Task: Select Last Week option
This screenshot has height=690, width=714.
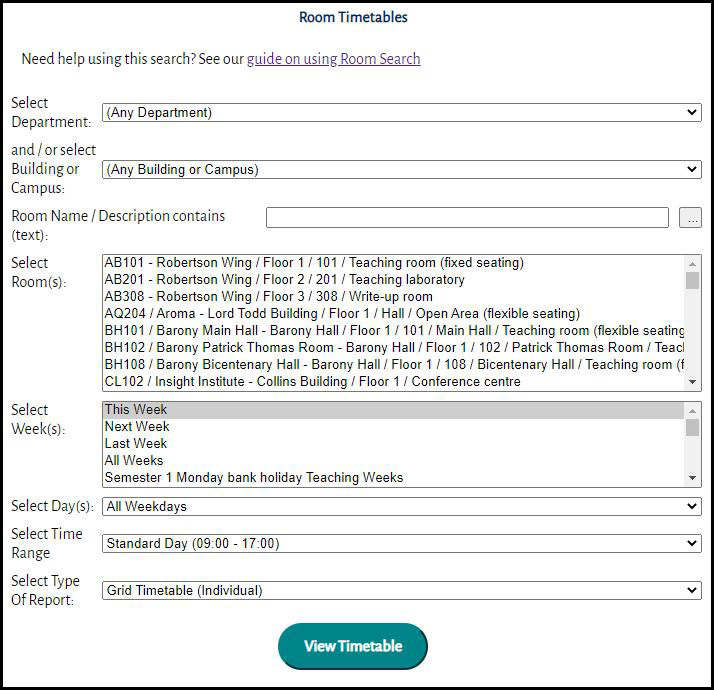Action: [x=136, y=444]
